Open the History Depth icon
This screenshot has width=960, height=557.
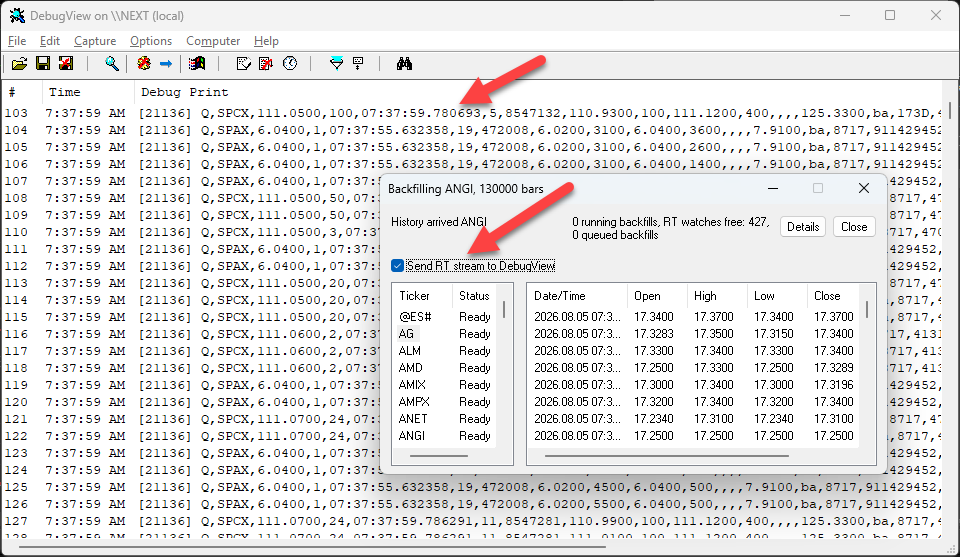(358, 64)
